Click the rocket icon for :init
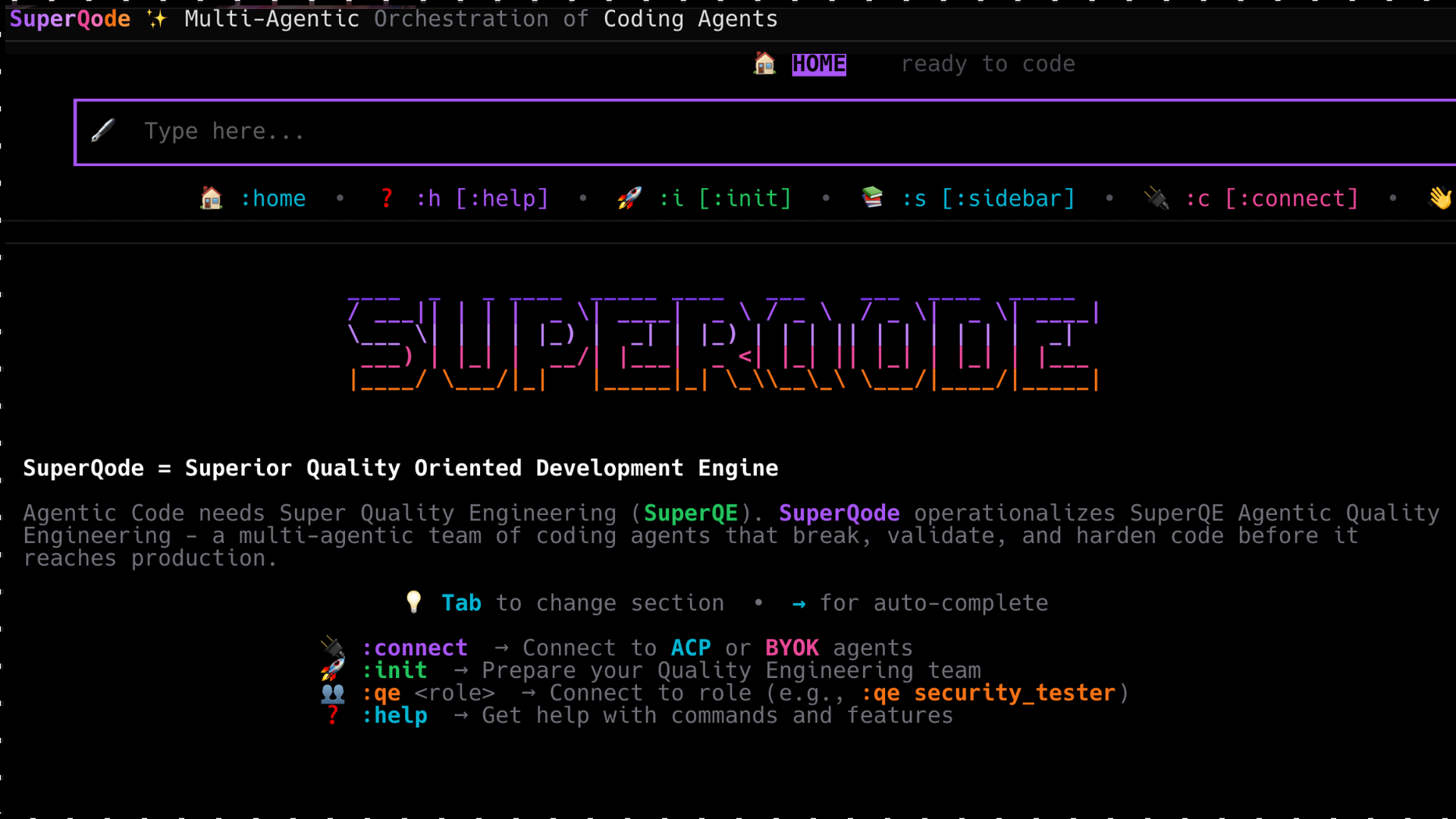The width and height of the screenshot is (1456, 819). pyautogui.click(x=629, y=198)
